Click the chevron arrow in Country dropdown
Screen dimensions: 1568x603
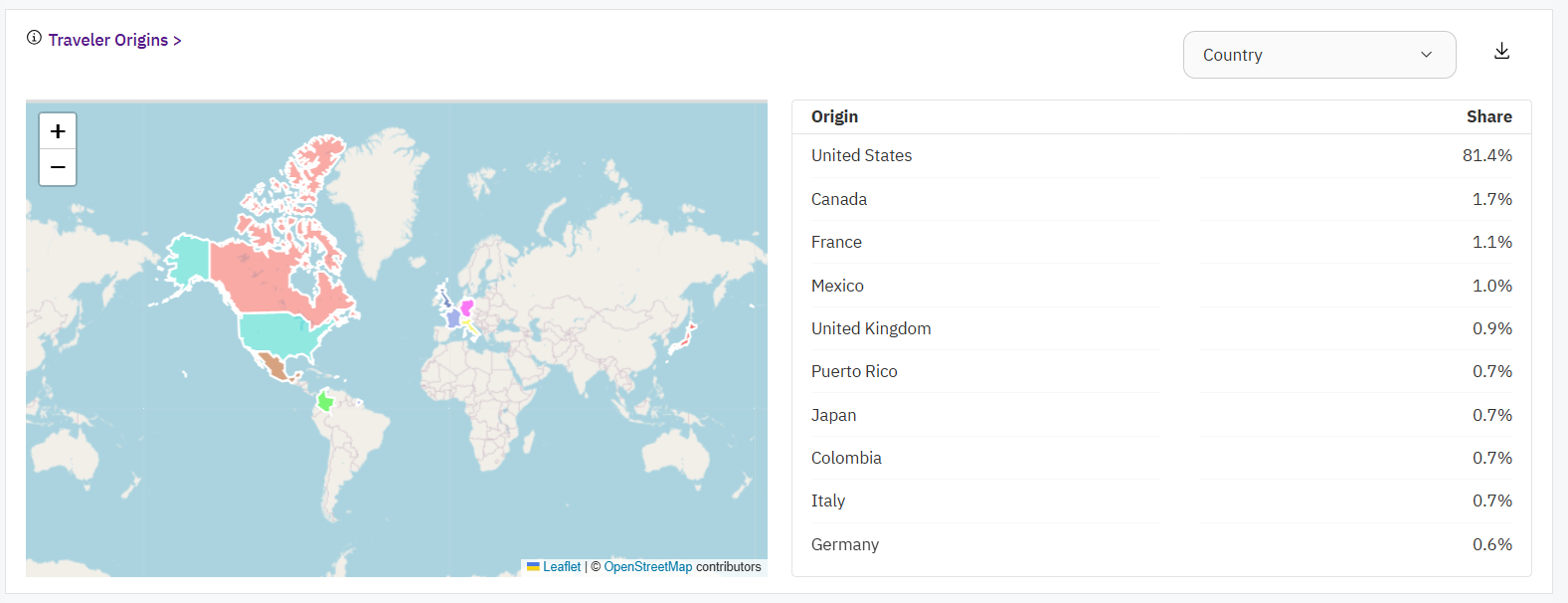[x=1426, y=55]
